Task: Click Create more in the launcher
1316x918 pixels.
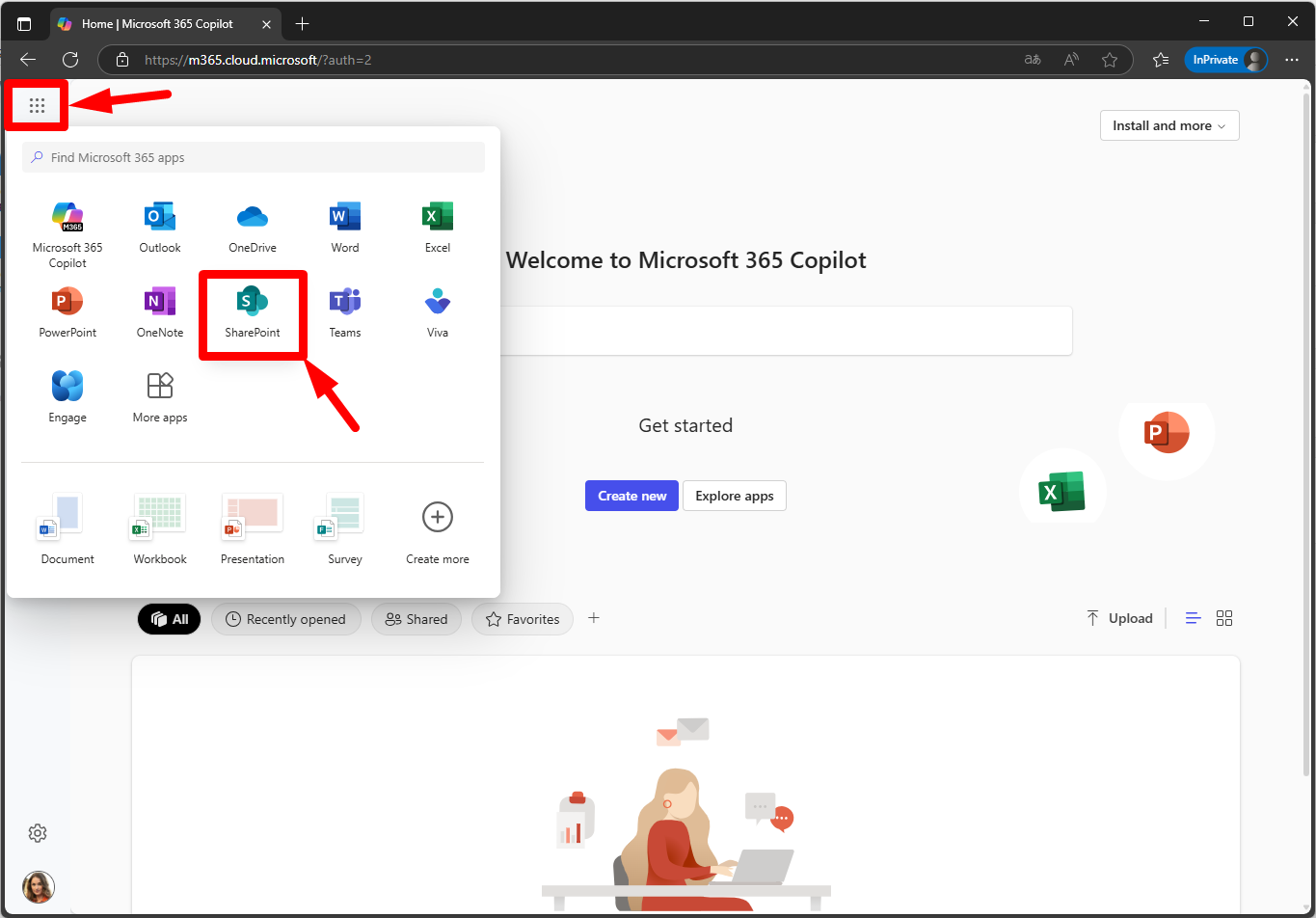Action: tap(438, 528)
